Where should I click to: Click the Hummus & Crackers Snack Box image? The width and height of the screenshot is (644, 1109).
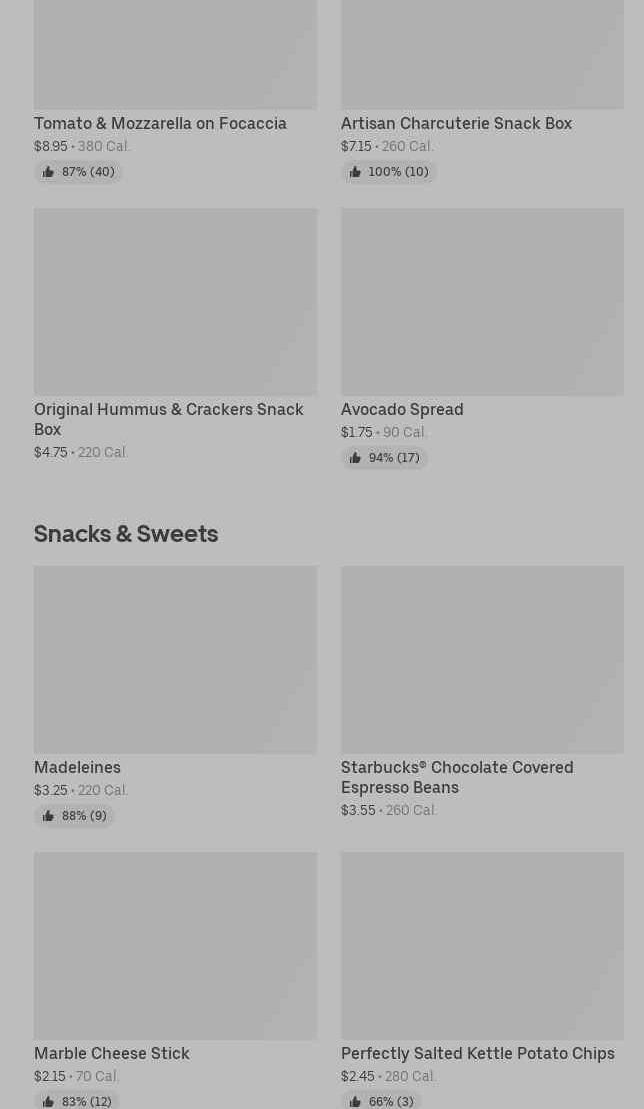pyautogui.click(x=175, y=301)
